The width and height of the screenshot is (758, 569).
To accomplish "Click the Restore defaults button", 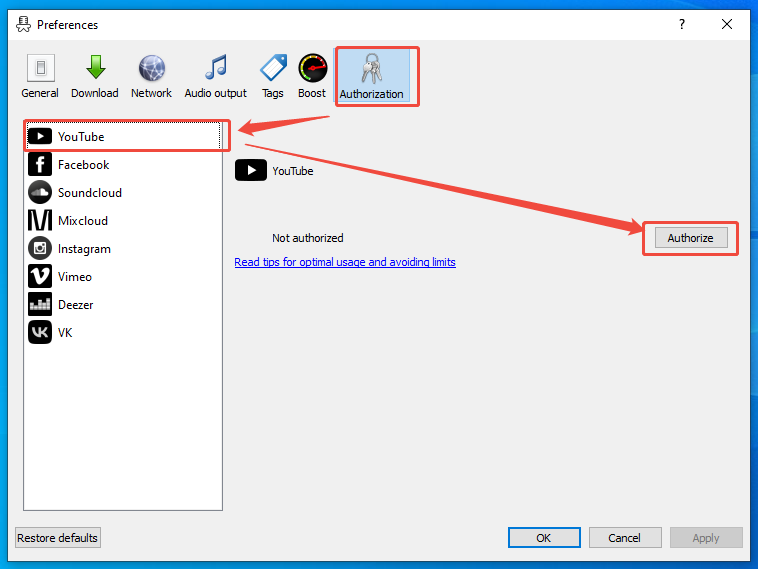I will (x=58, y=538).
